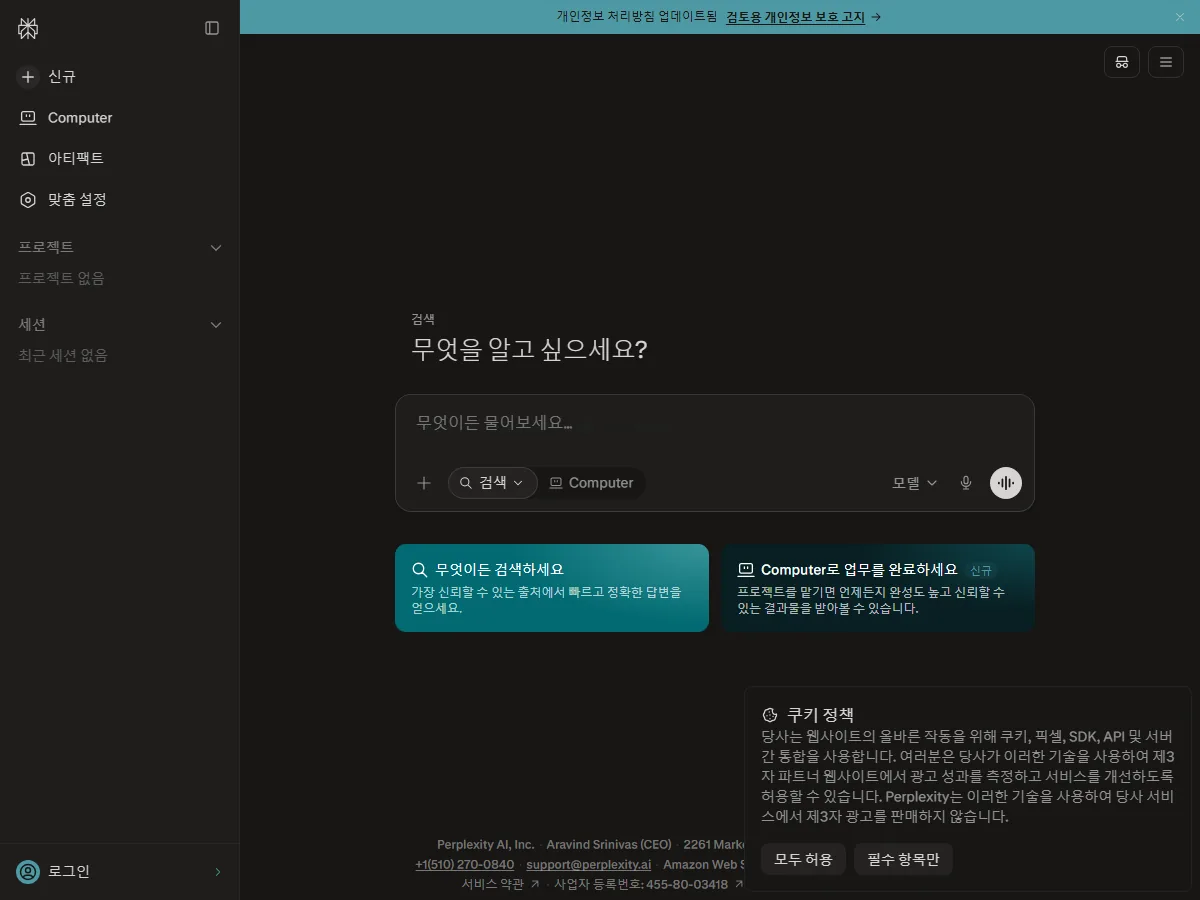Click the plus attach icon in search box
The width and height of the screenshot is (1200, 900).
(424, 483)
